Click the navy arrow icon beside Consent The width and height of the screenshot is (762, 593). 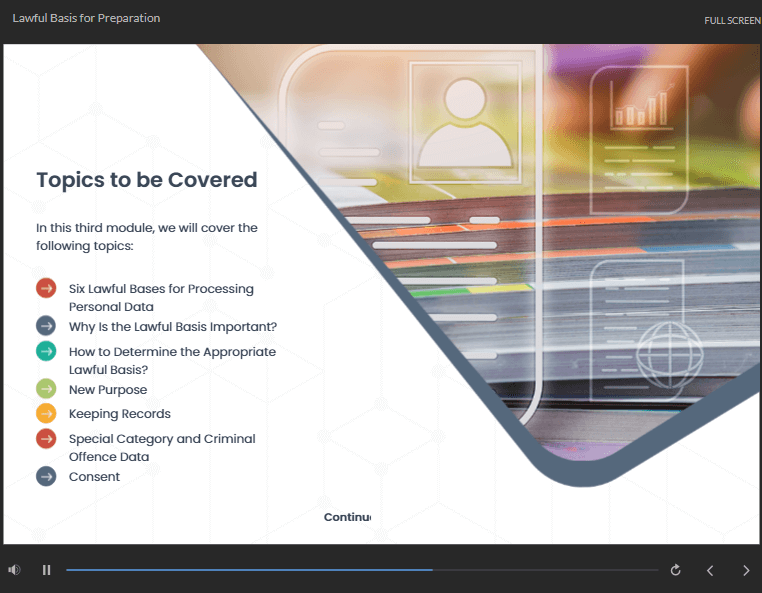pyautogui.click(x=46, y=476)
